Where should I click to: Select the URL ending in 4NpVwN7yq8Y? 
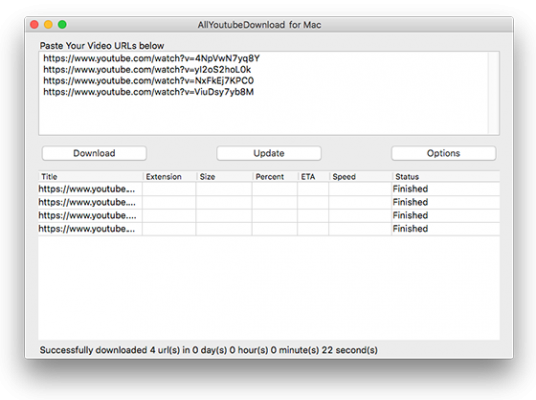pyautogui.click(x=151, y=58)
